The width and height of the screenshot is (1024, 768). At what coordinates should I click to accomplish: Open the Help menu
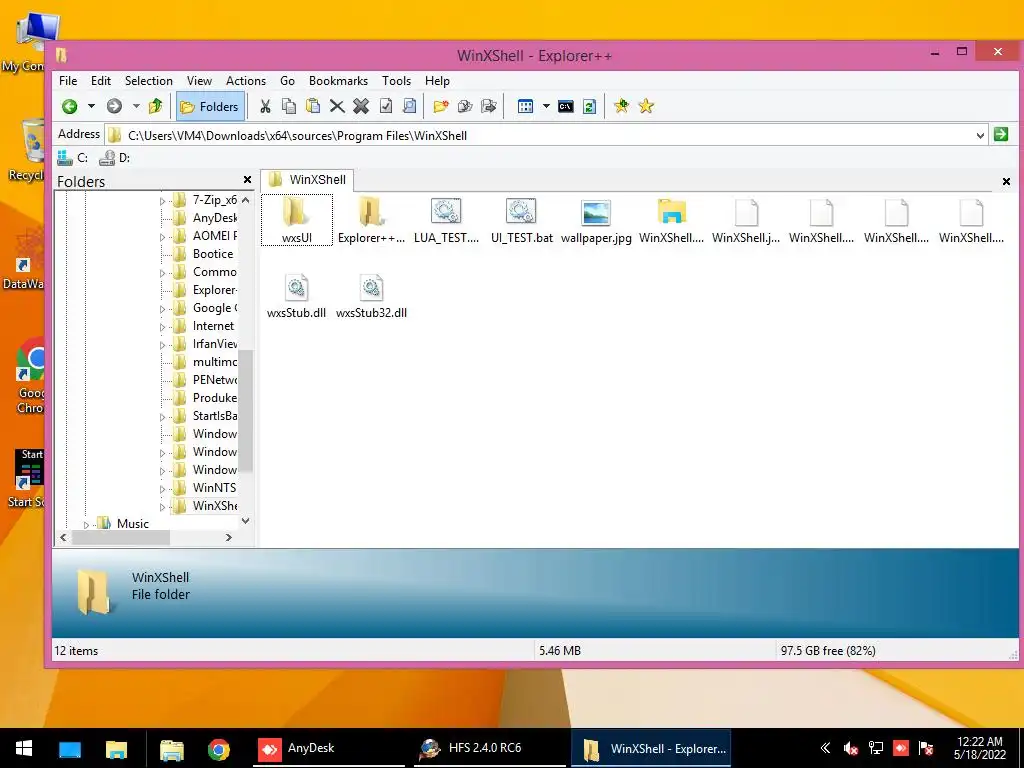437,81
